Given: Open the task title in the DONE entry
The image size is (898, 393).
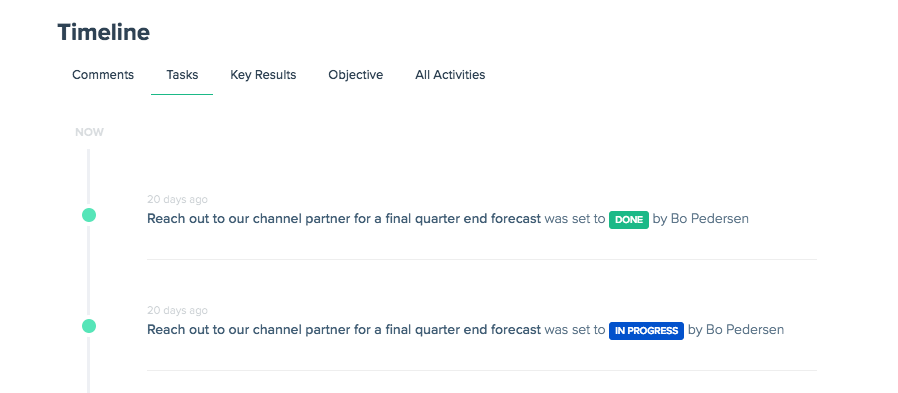Looking at the screenshot, I should (344, 219).
